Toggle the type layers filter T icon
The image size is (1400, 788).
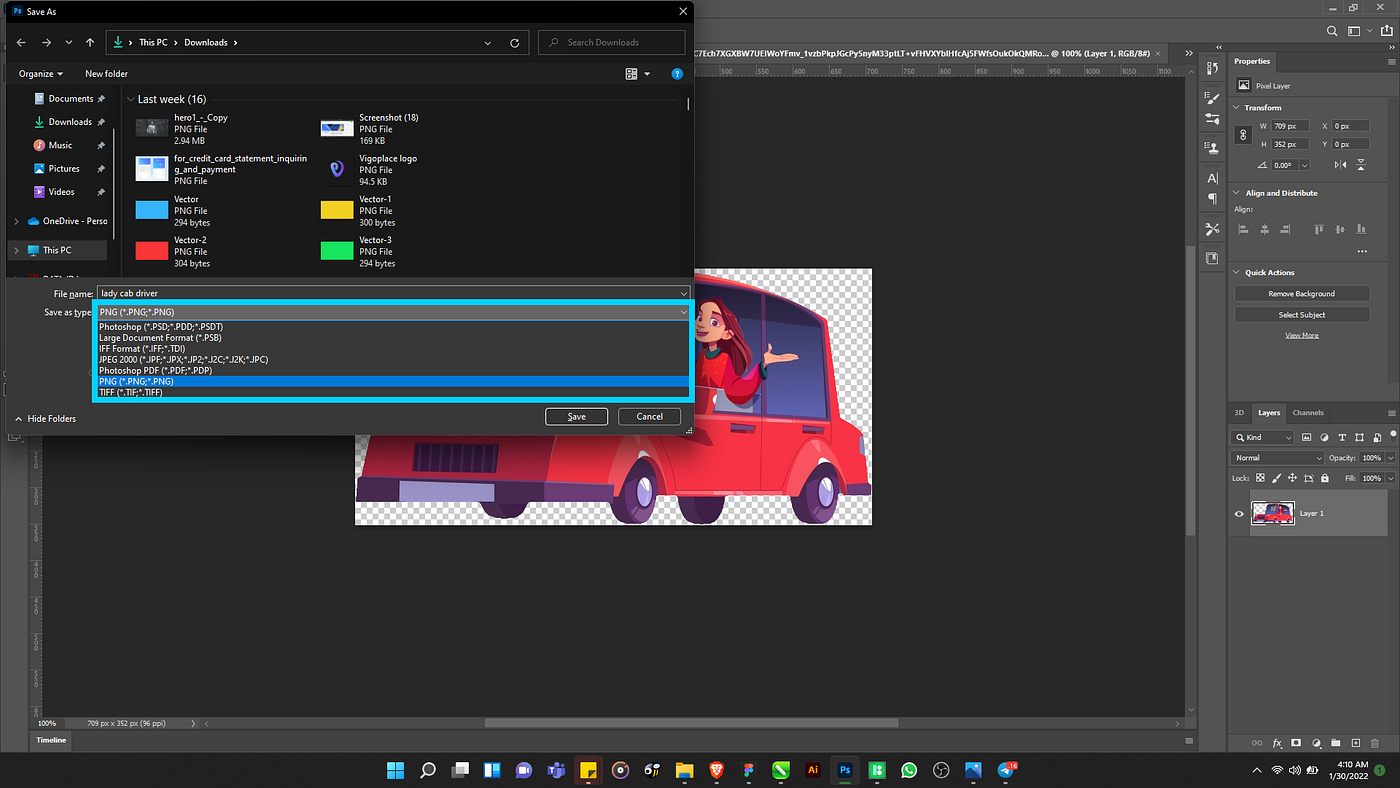[x=1342, y=437]
